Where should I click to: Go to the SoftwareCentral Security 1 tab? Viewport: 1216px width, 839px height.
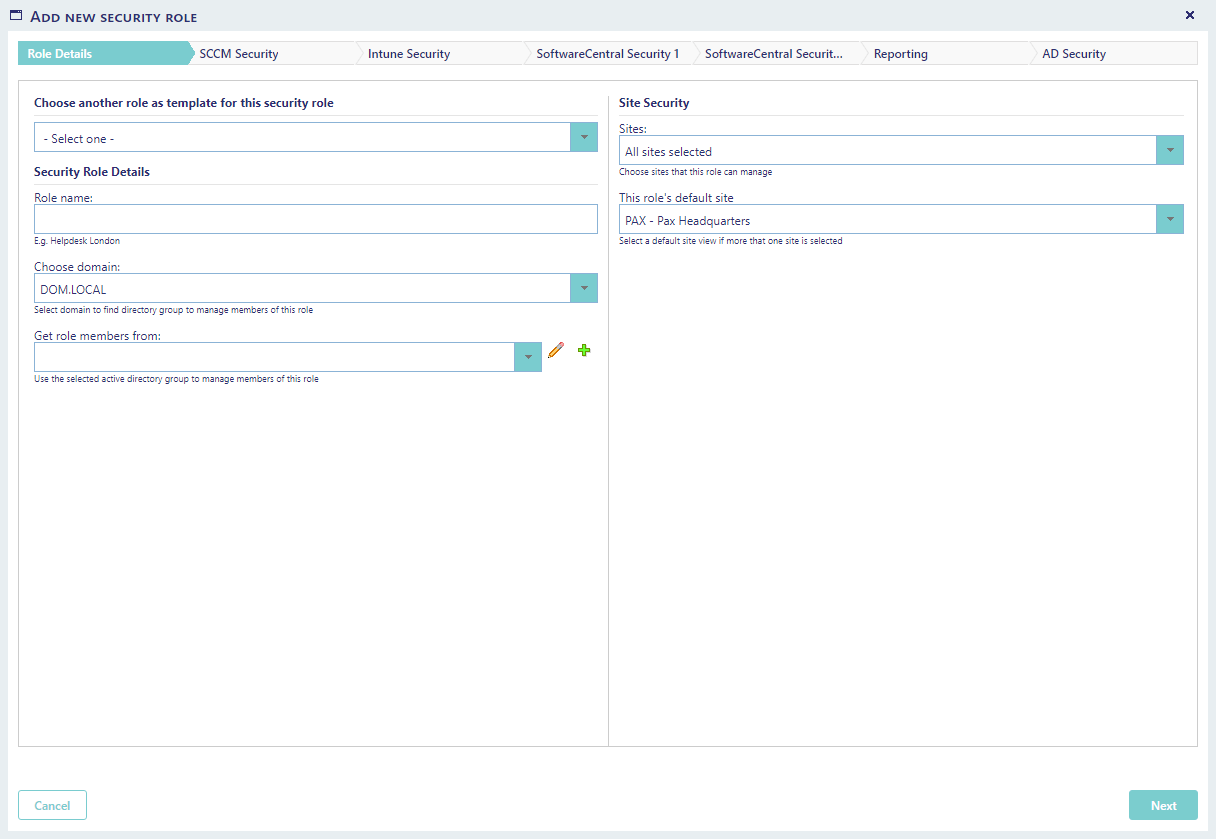(607, 54)
